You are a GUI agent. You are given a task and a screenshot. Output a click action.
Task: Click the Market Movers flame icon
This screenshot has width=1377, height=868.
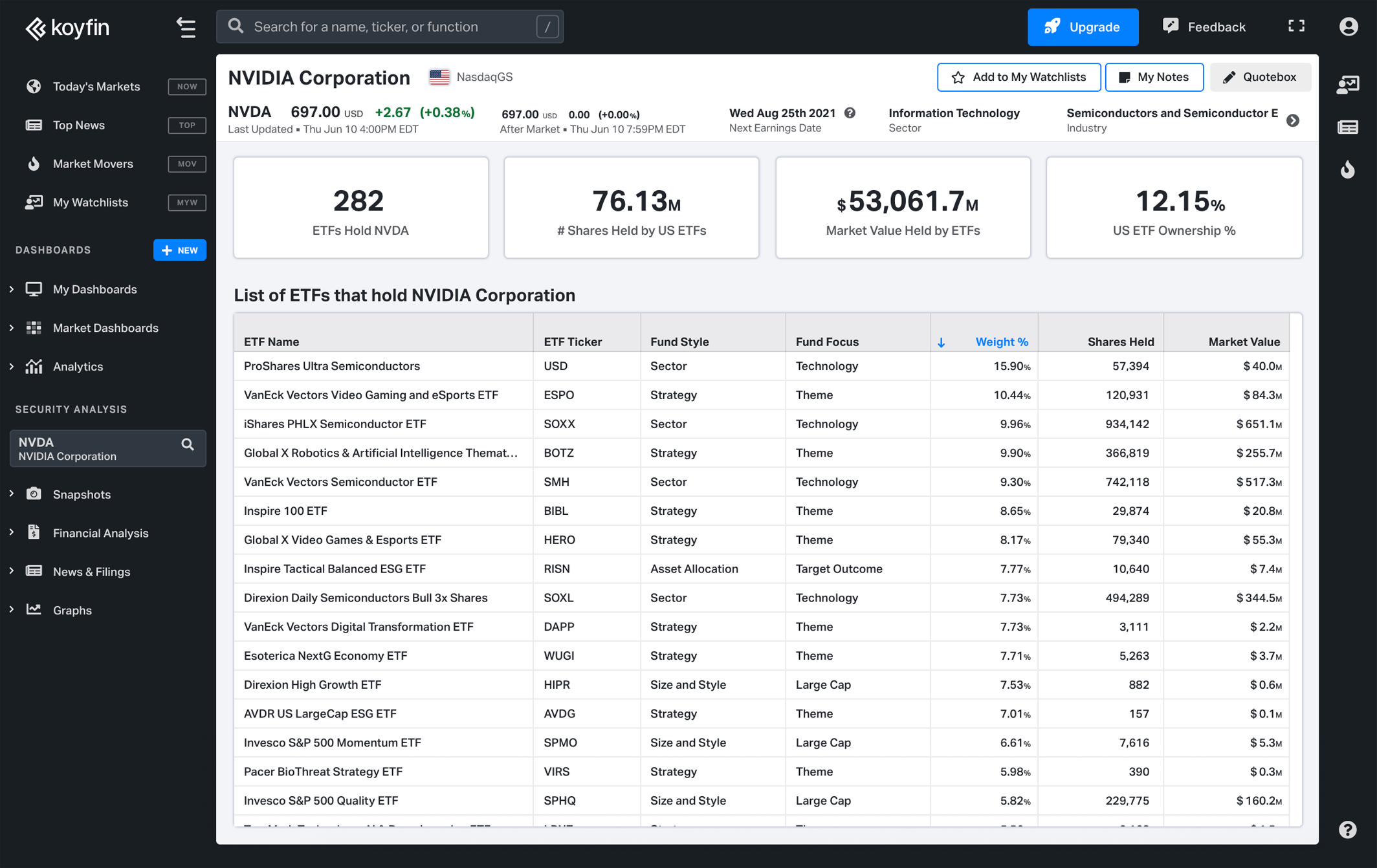coord(34,164)
